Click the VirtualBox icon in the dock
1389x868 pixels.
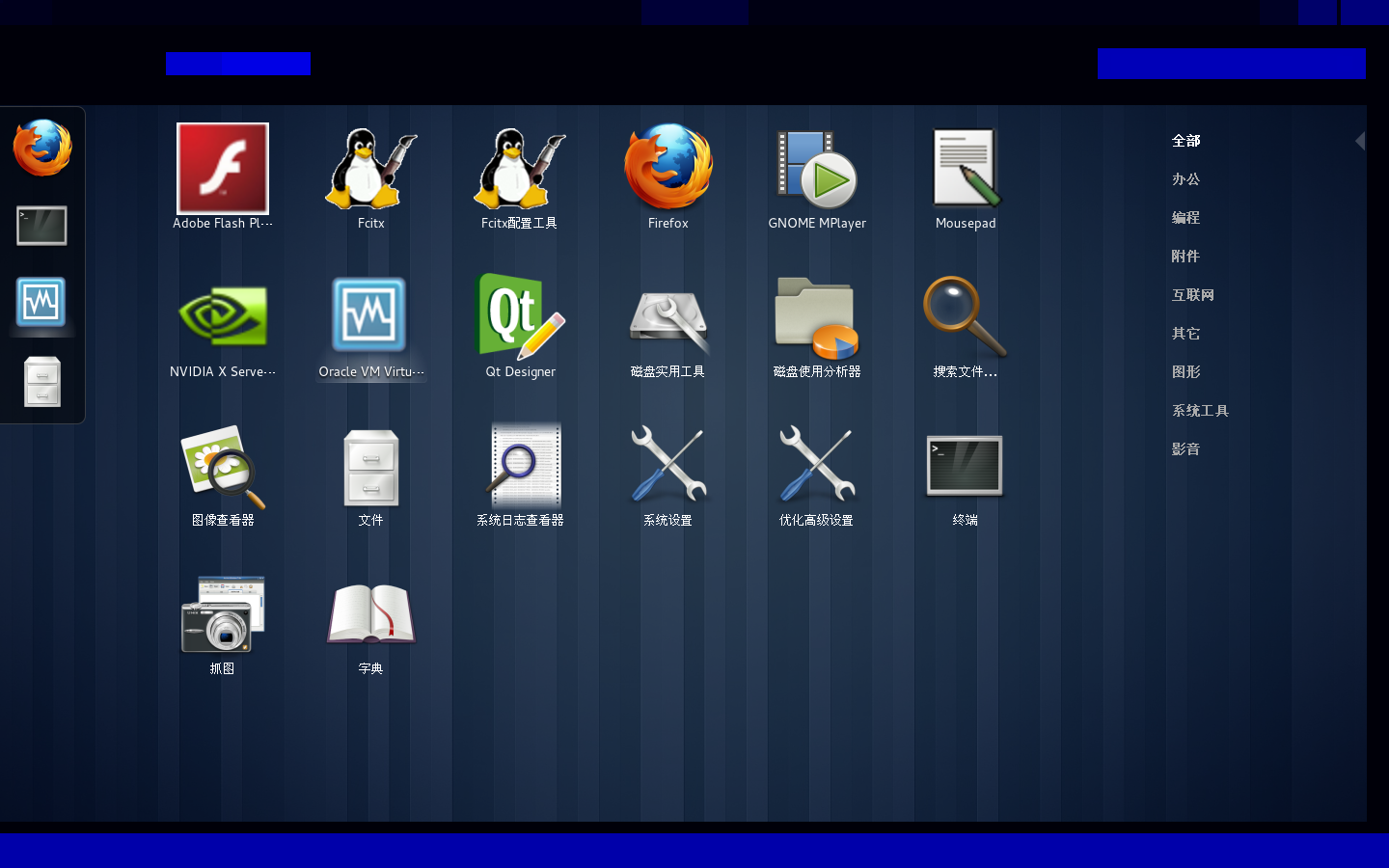(x=41, y=303)
